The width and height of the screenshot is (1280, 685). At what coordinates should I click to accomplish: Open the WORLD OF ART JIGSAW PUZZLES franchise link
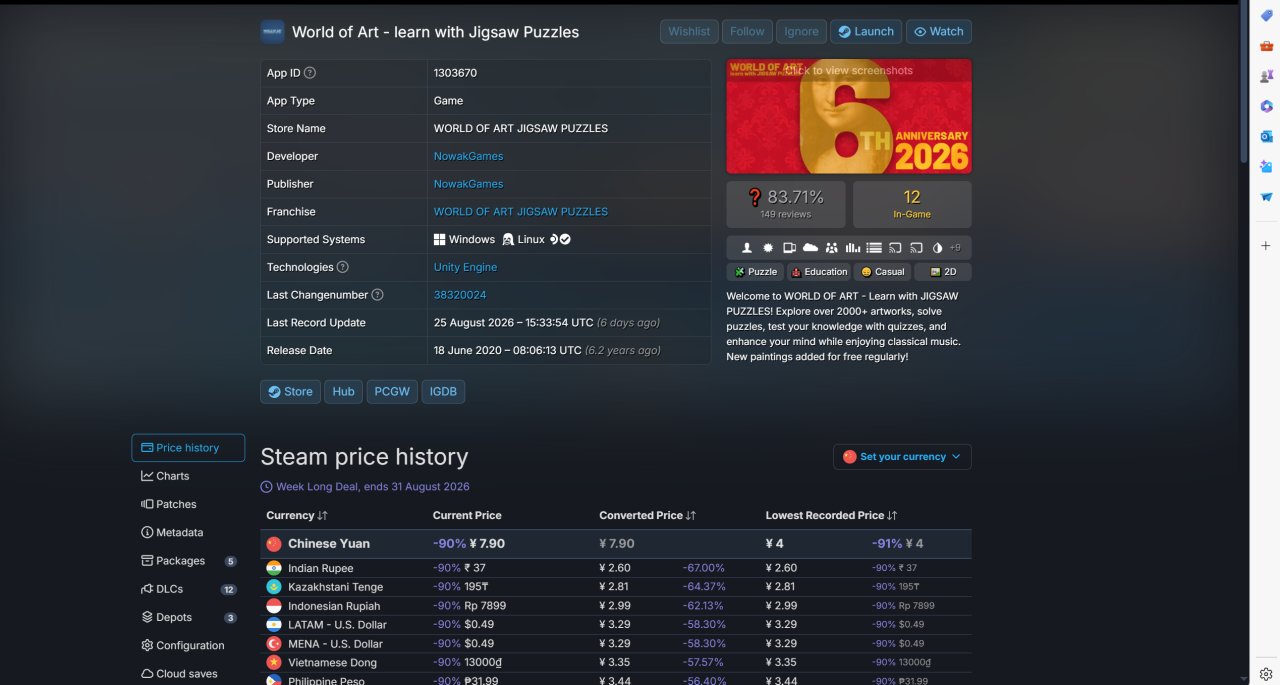tap(520, 212)
